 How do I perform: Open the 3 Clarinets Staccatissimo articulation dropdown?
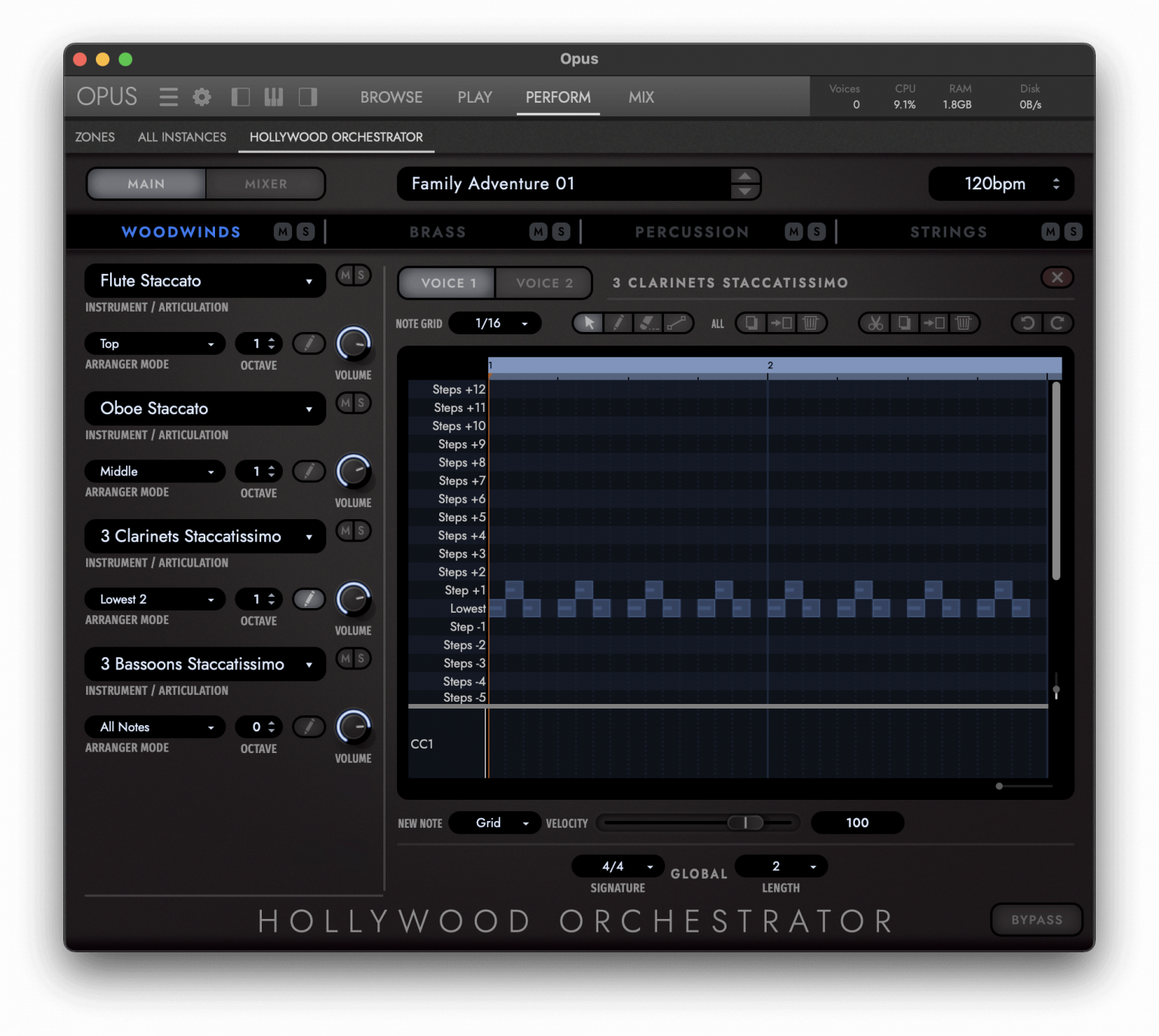pyautogui.click(x=204, y=536)
